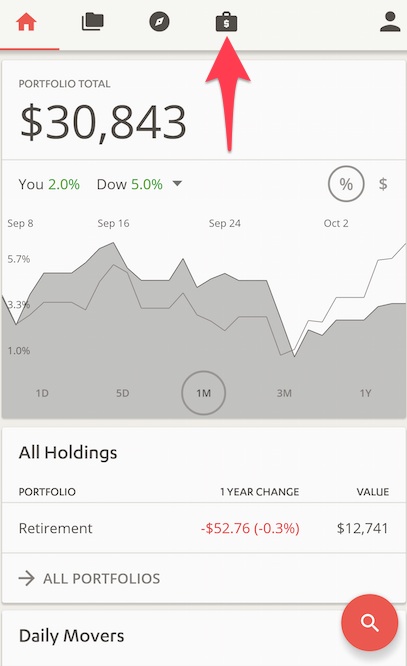Open the user profile icon
This screenshot has width=407, height=666.
pos(390,22)
